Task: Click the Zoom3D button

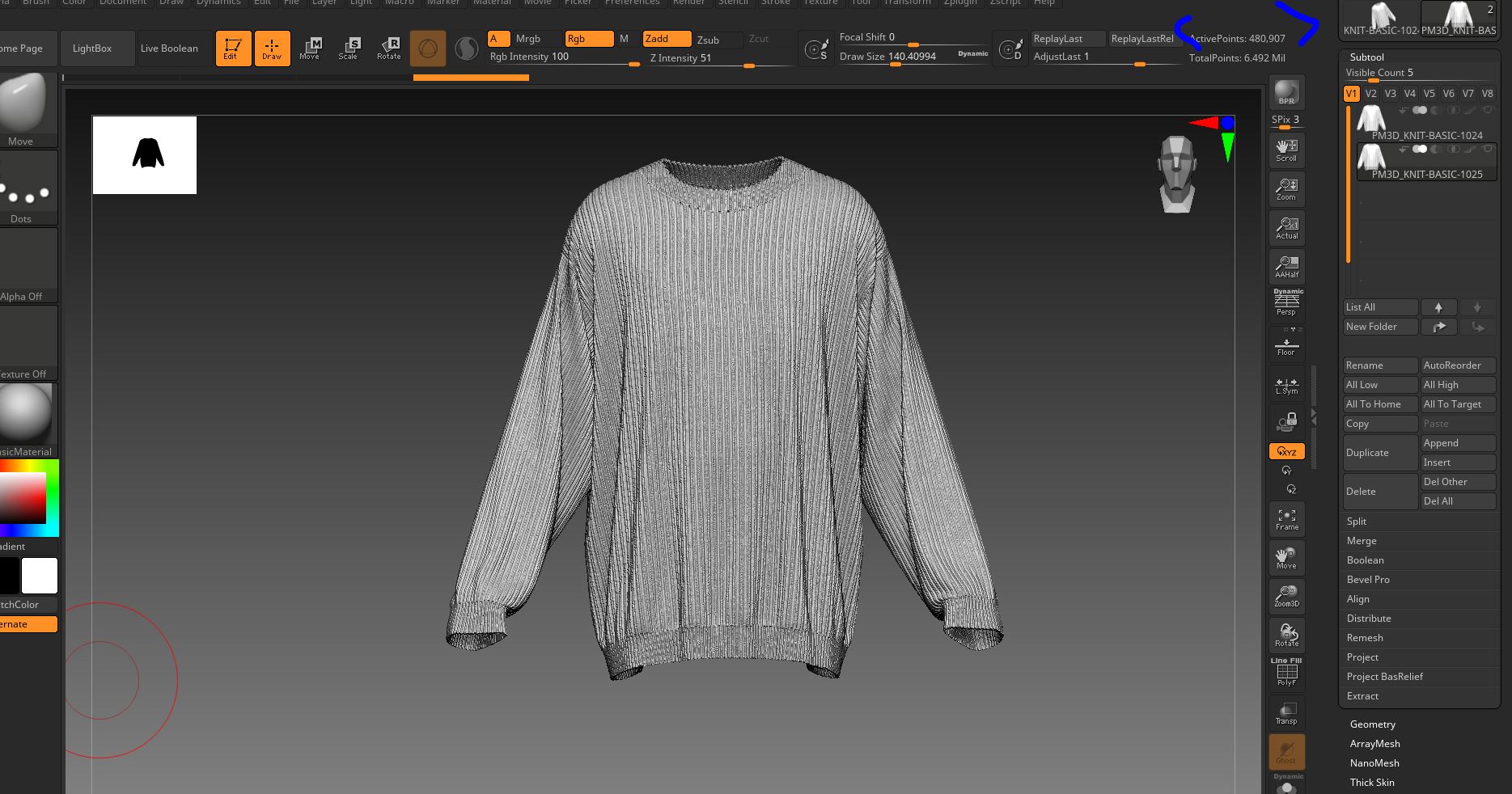Action: (x=1286, y=597)
